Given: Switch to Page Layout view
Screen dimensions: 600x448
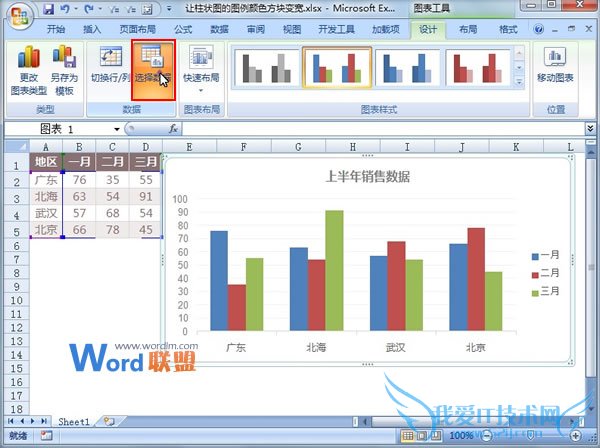Looking at the screenshot, I should (x=422, y=435).
